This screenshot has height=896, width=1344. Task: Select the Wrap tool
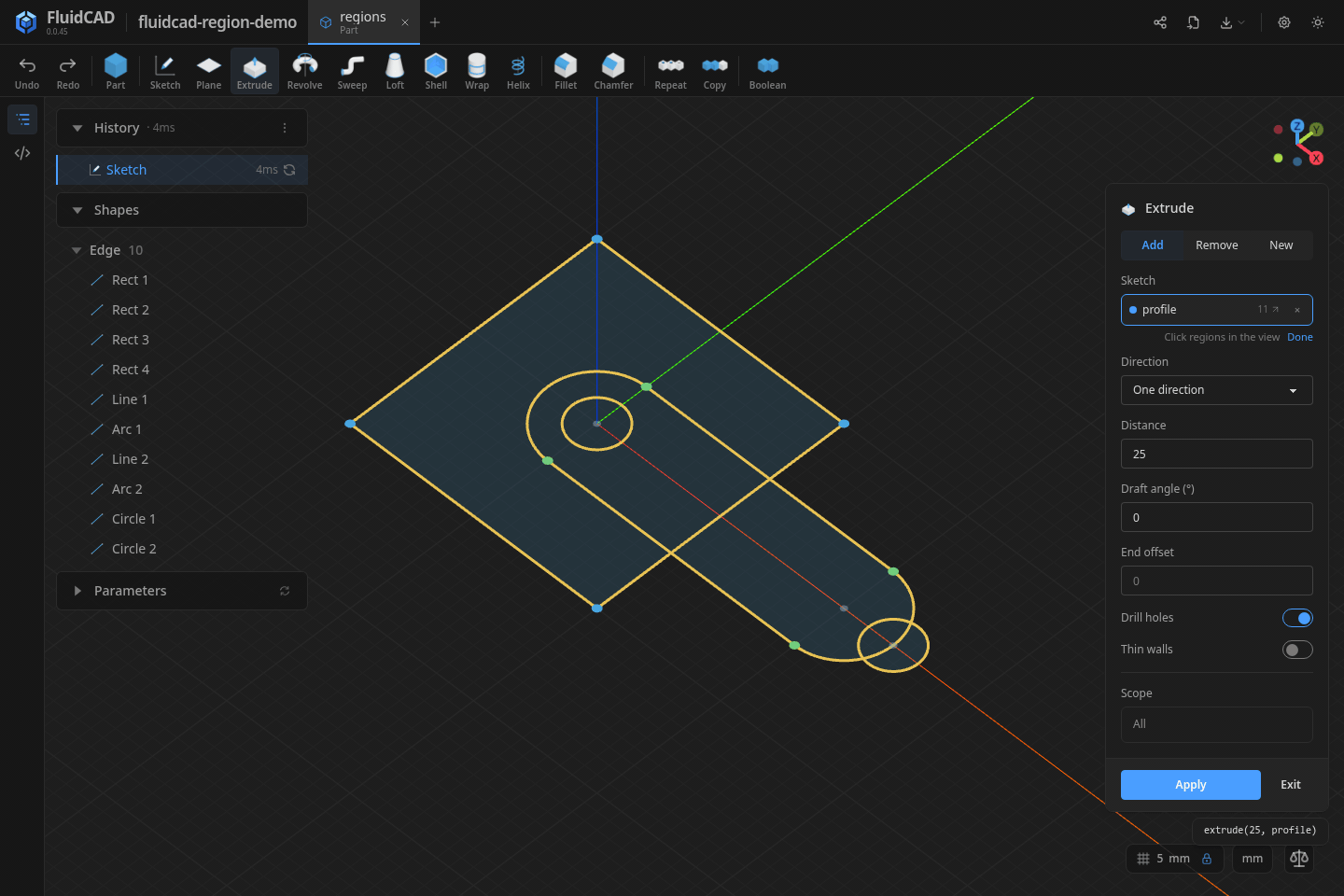point(477,71)
